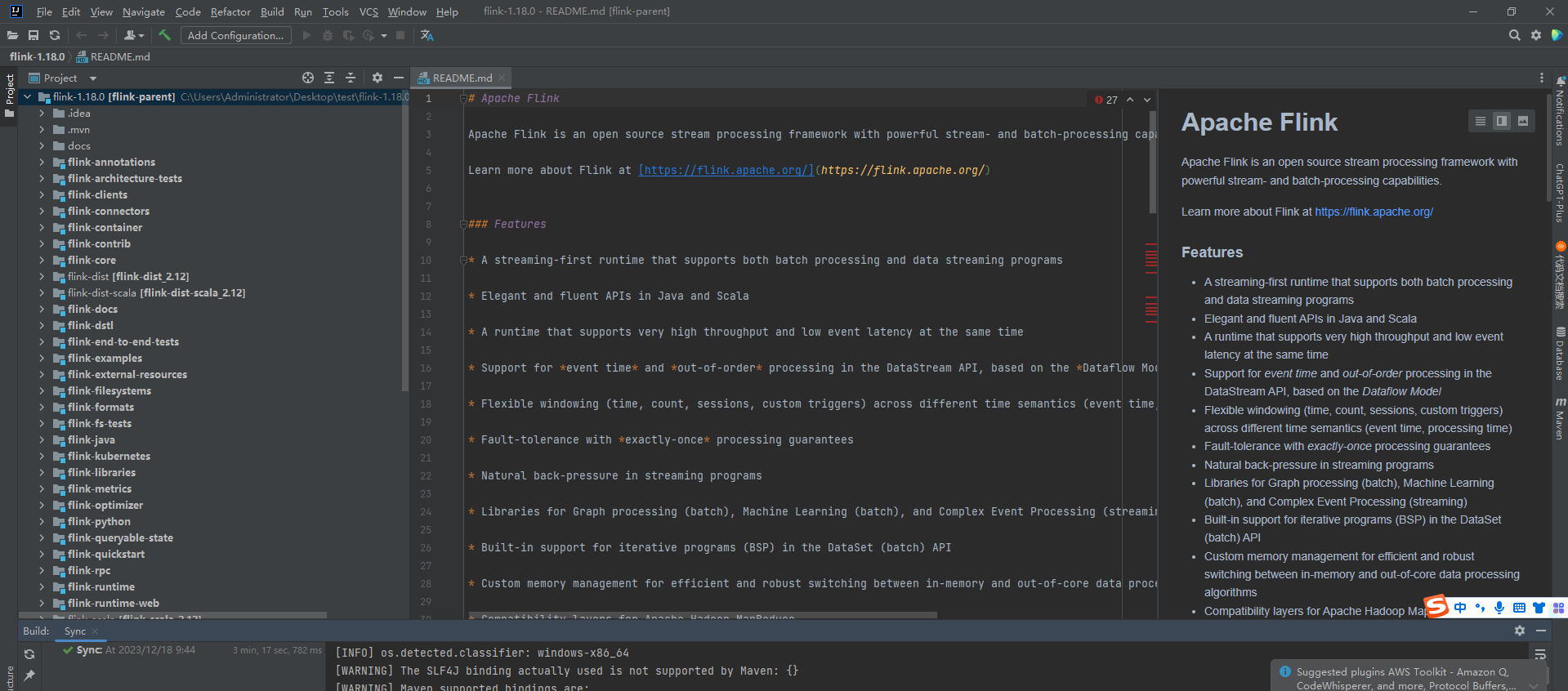Viewport: 1568px width, 691px height.
Task: Click the Debug bug icon
Action: coord(328,35)
